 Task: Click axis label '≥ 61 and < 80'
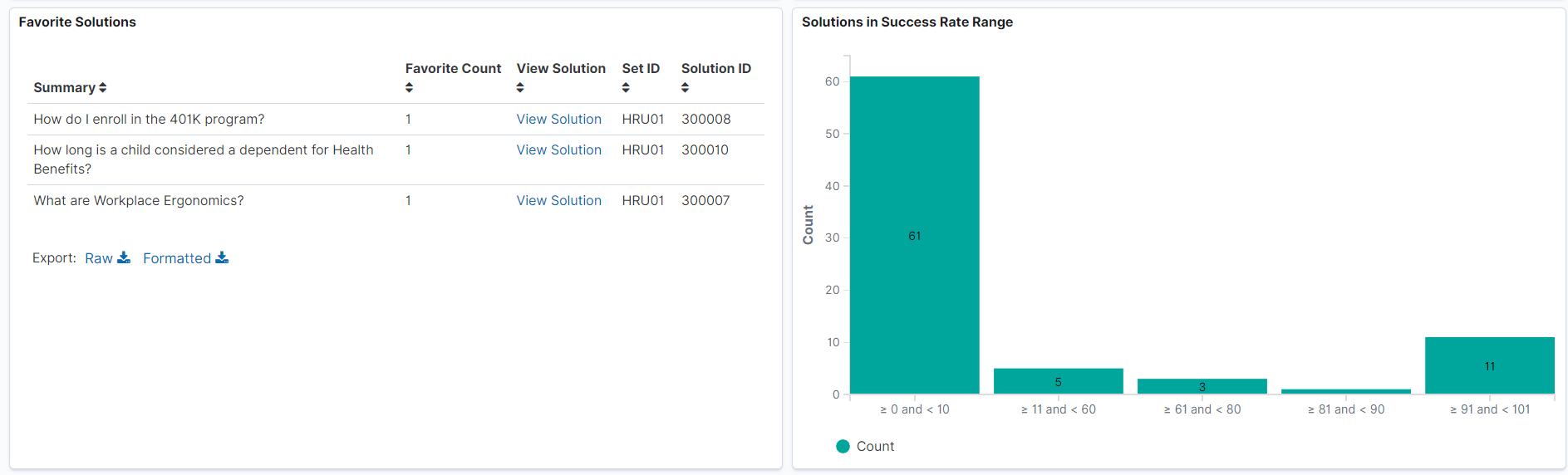tap(1202, 409)
